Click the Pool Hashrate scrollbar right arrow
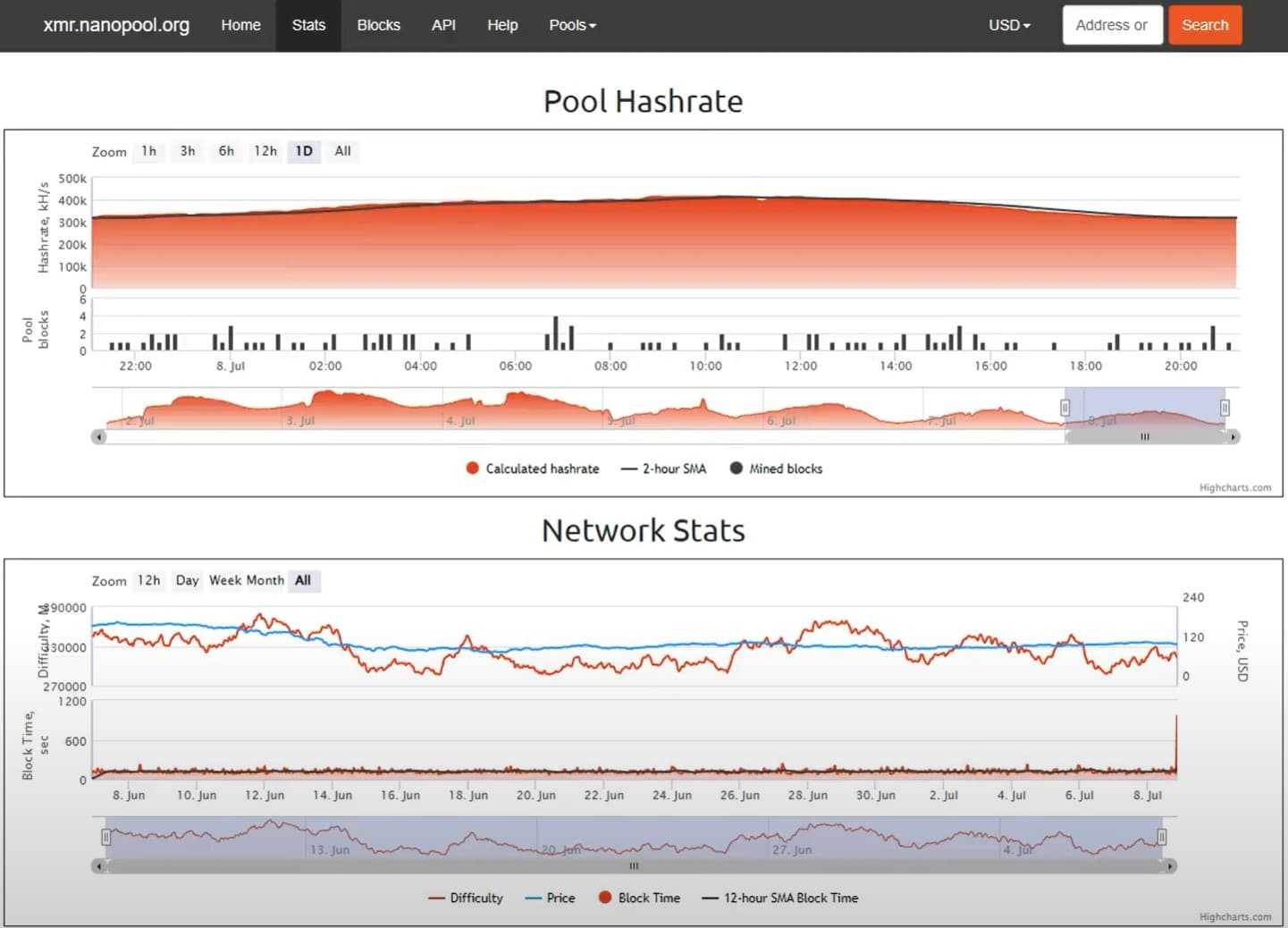This screenshot has width=1288, height=928. point(1233,437)
